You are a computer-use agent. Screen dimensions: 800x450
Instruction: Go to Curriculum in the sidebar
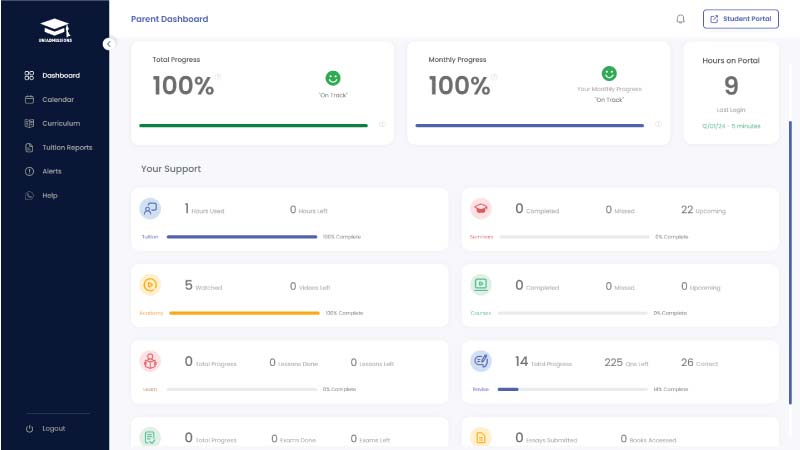pos(55,123)
